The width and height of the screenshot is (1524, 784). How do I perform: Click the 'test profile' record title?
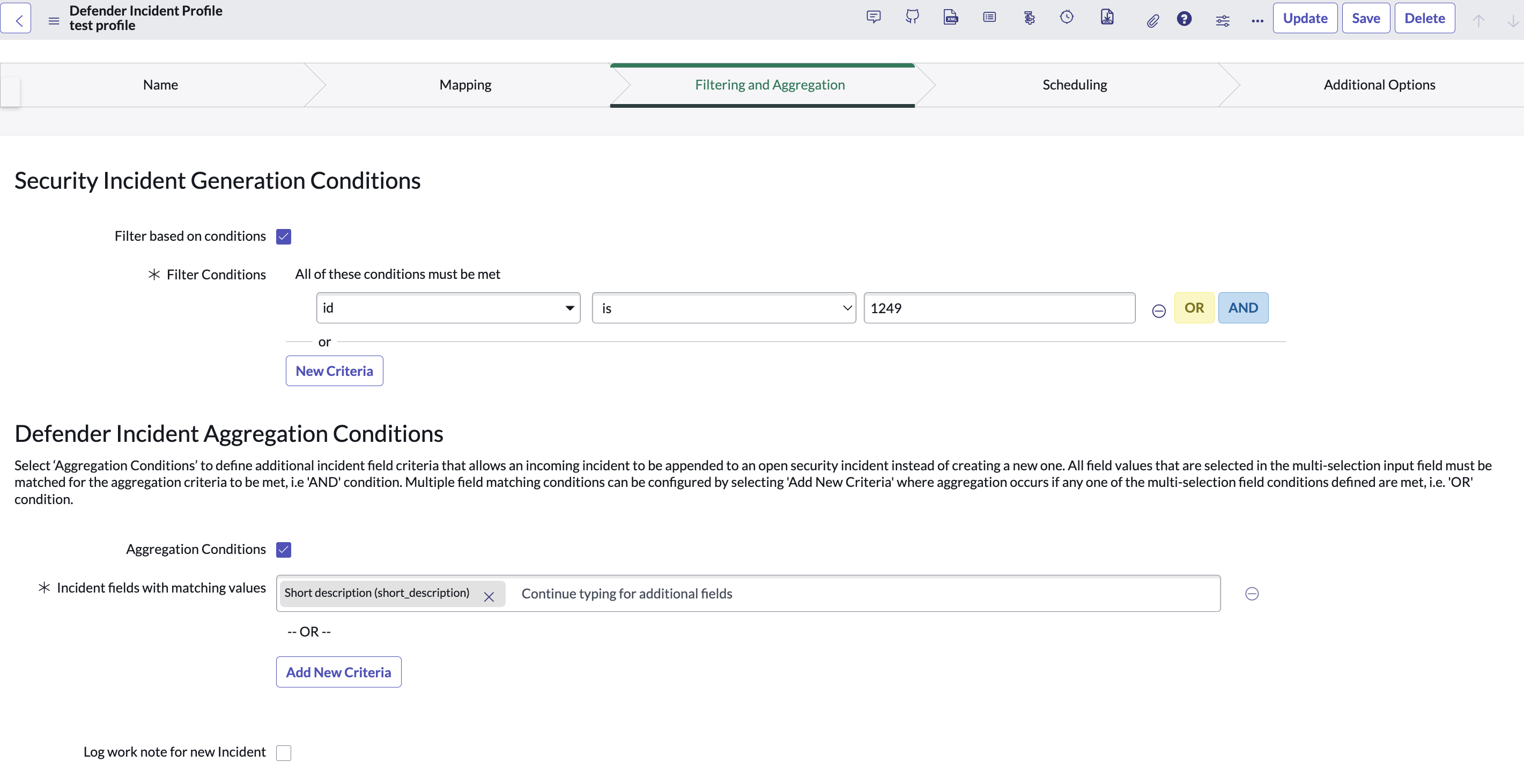102,25
